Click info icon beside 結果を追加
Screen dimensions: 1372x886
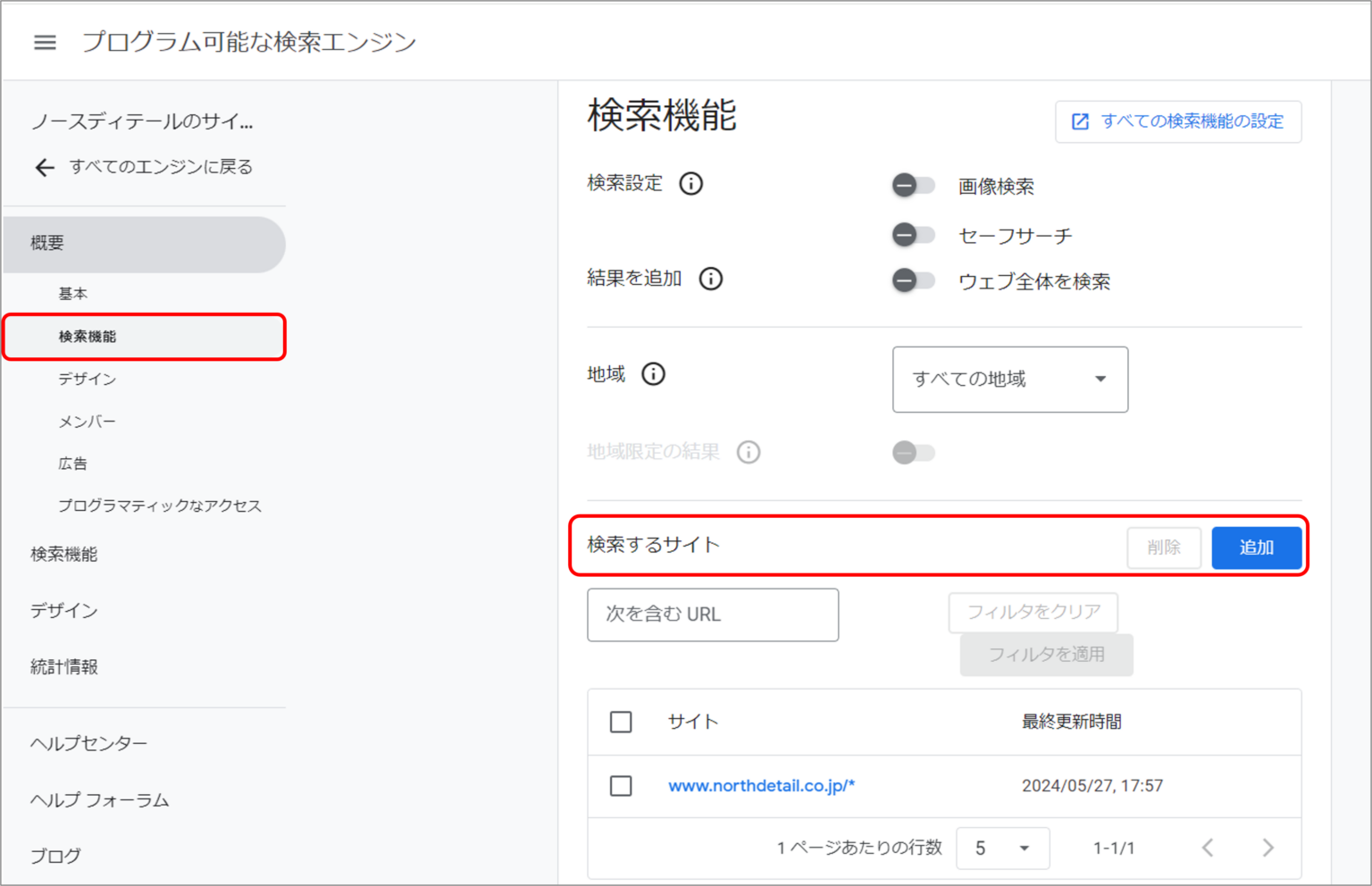tap(710, 279)
